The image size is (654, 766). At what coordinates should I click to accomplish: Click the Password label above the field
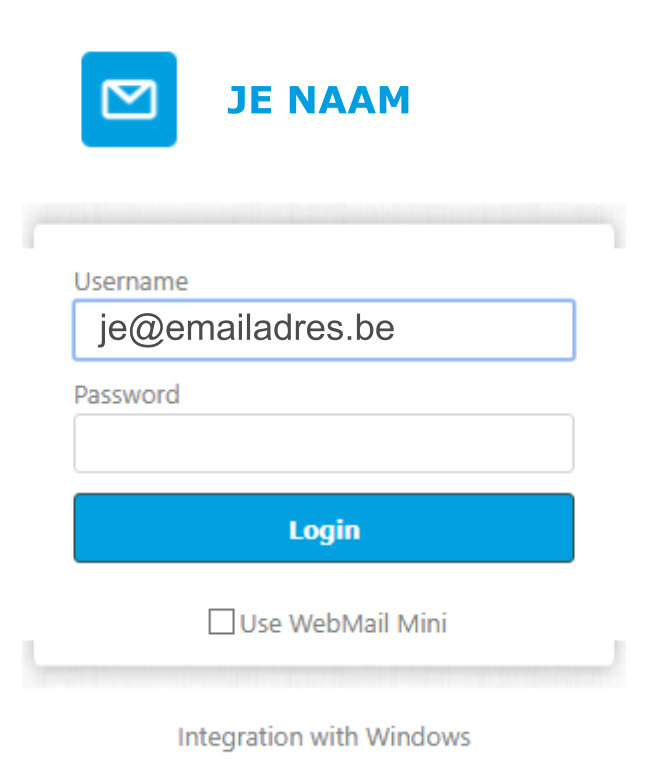(x=127, y=395)
